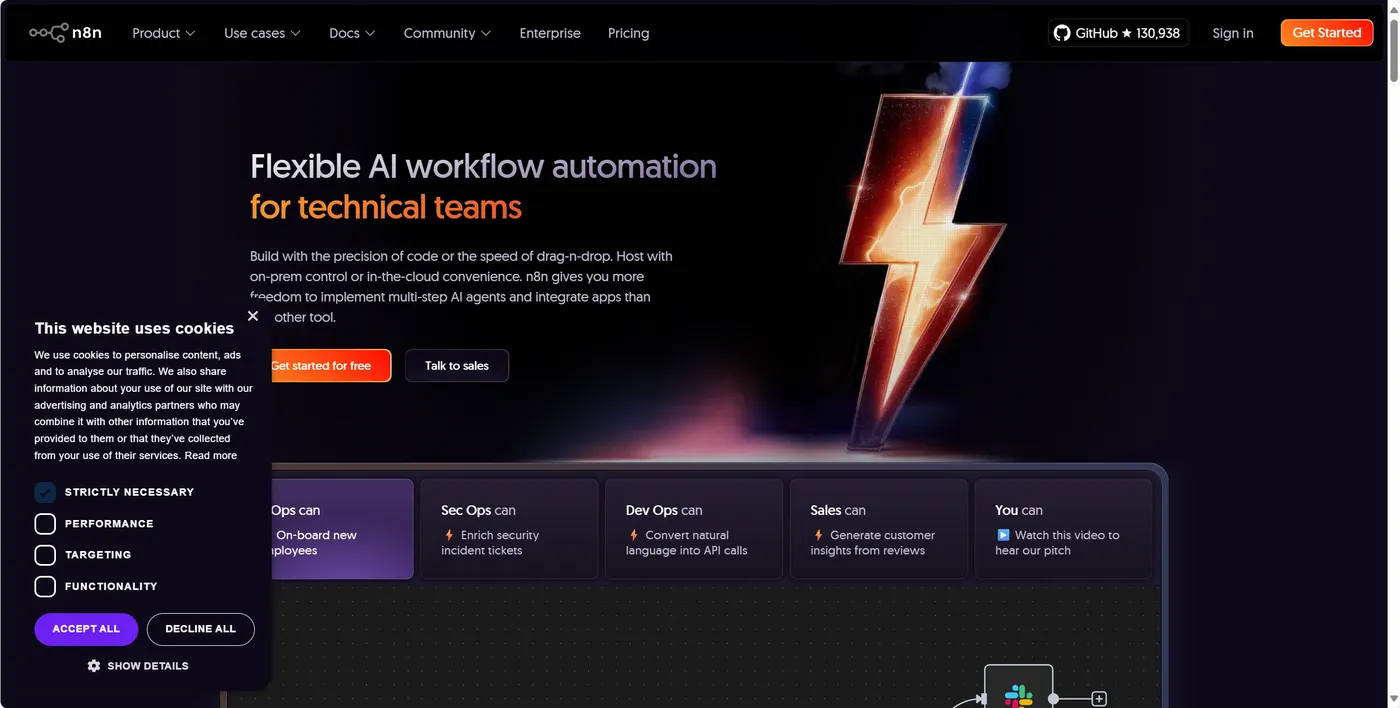Click the page vertical scrollbar thumb
Viewport: 1400px width, 708px height.
[1392, 50]
